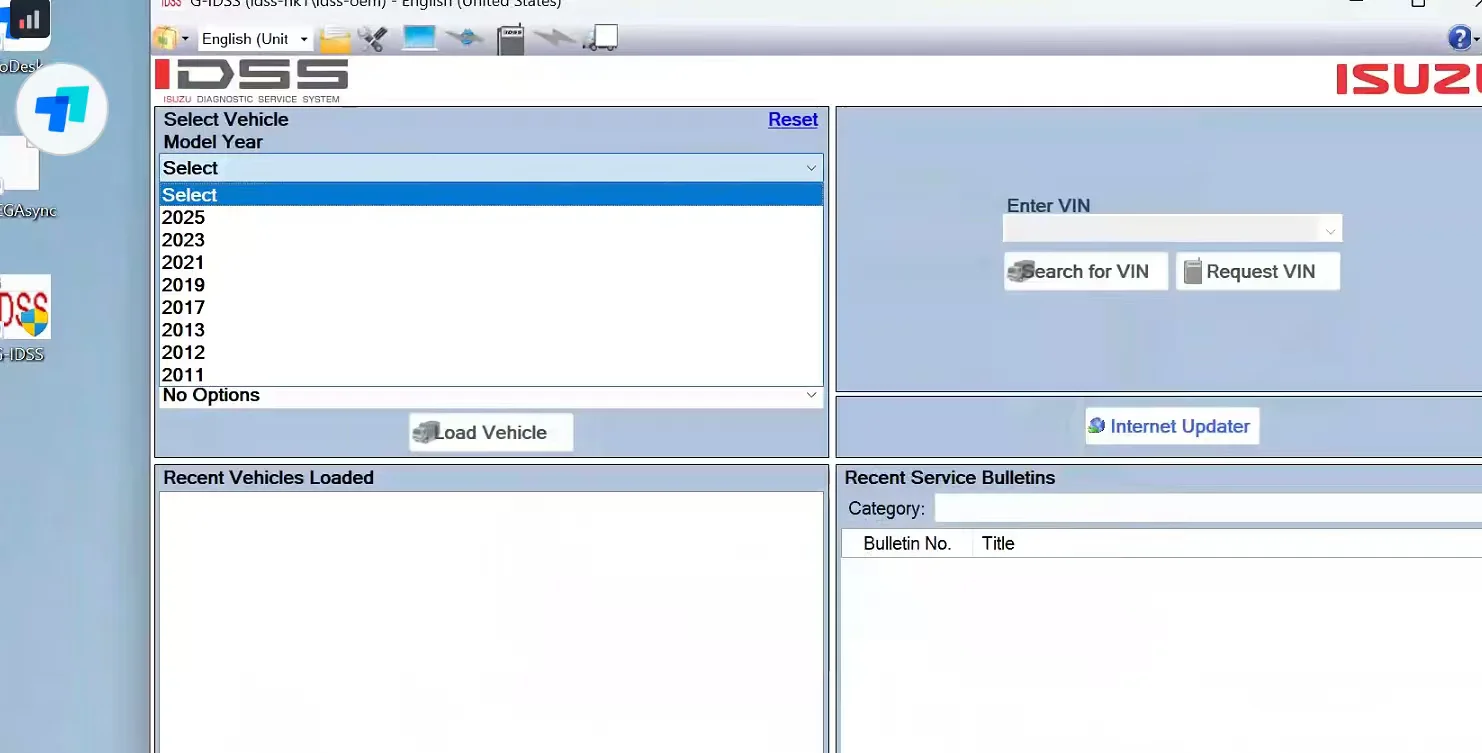Viewport: 1482px width, 753px height.
Task: Click the dark bar chart widget icon
Action: 29,18
